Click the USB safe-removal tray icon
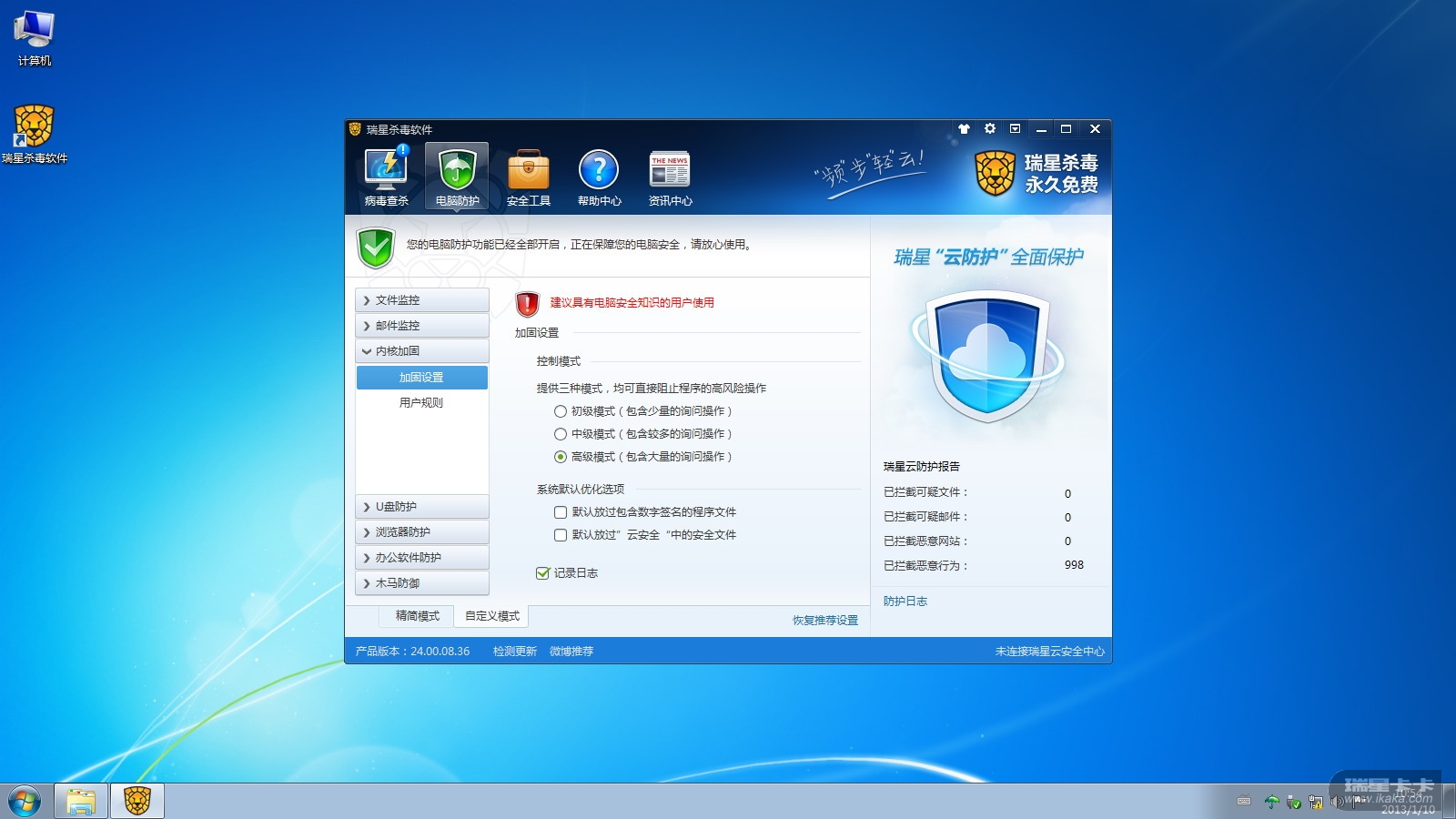Screen dimensions: 1456x819 [x=1293, y=802]
